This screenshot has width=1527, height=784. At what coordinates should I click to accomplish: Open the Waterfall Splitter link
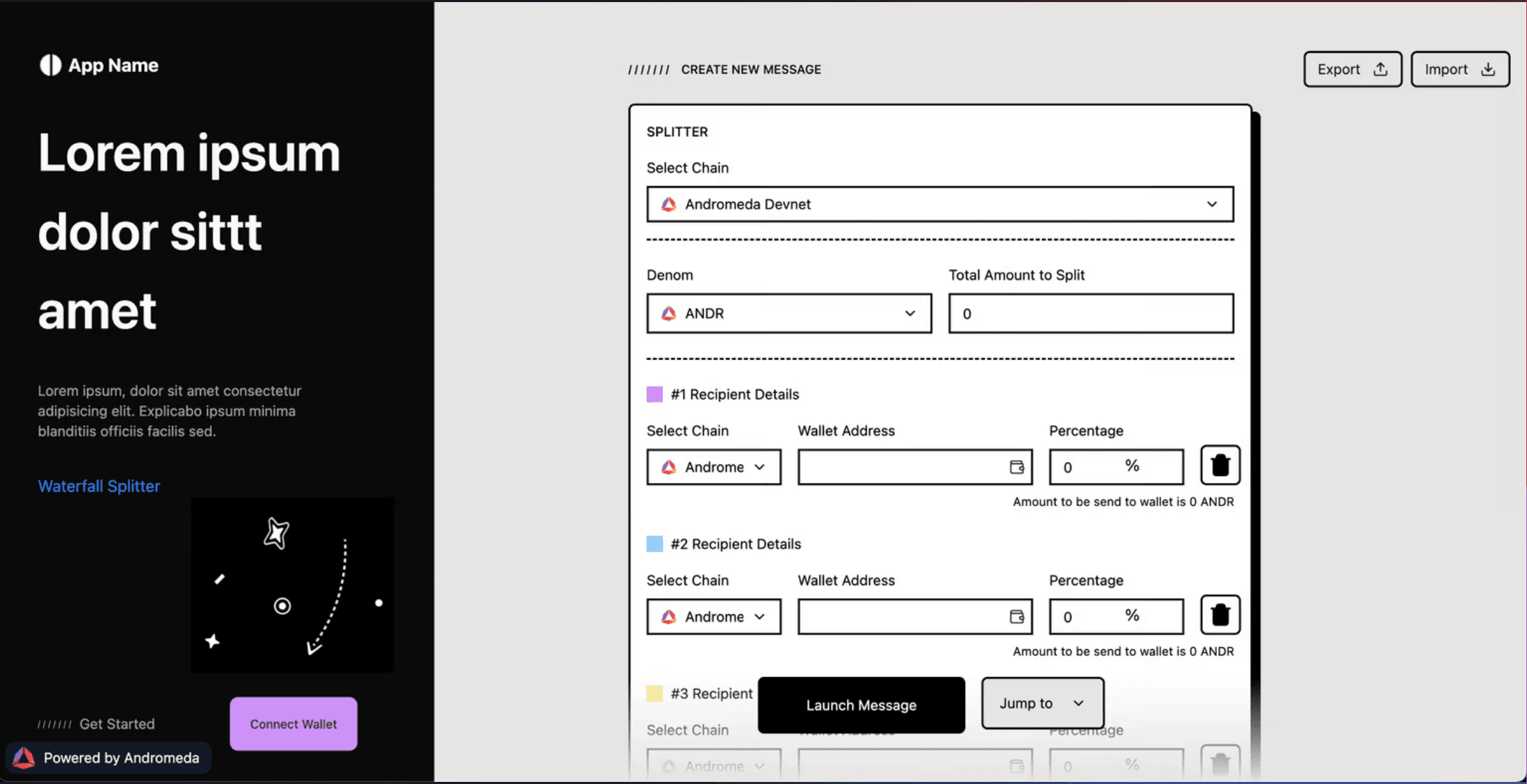tap(99, 486)
